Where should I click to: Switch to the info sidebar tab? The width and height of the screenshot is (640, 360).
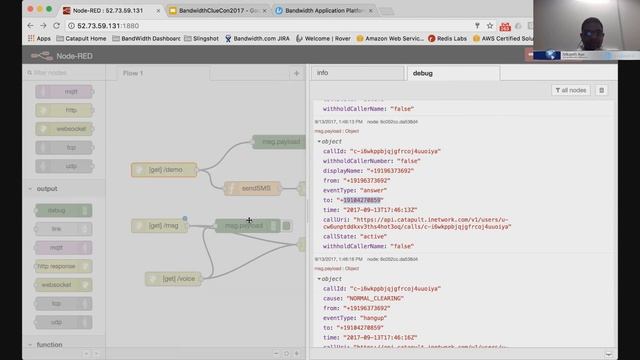click(358, 73)
